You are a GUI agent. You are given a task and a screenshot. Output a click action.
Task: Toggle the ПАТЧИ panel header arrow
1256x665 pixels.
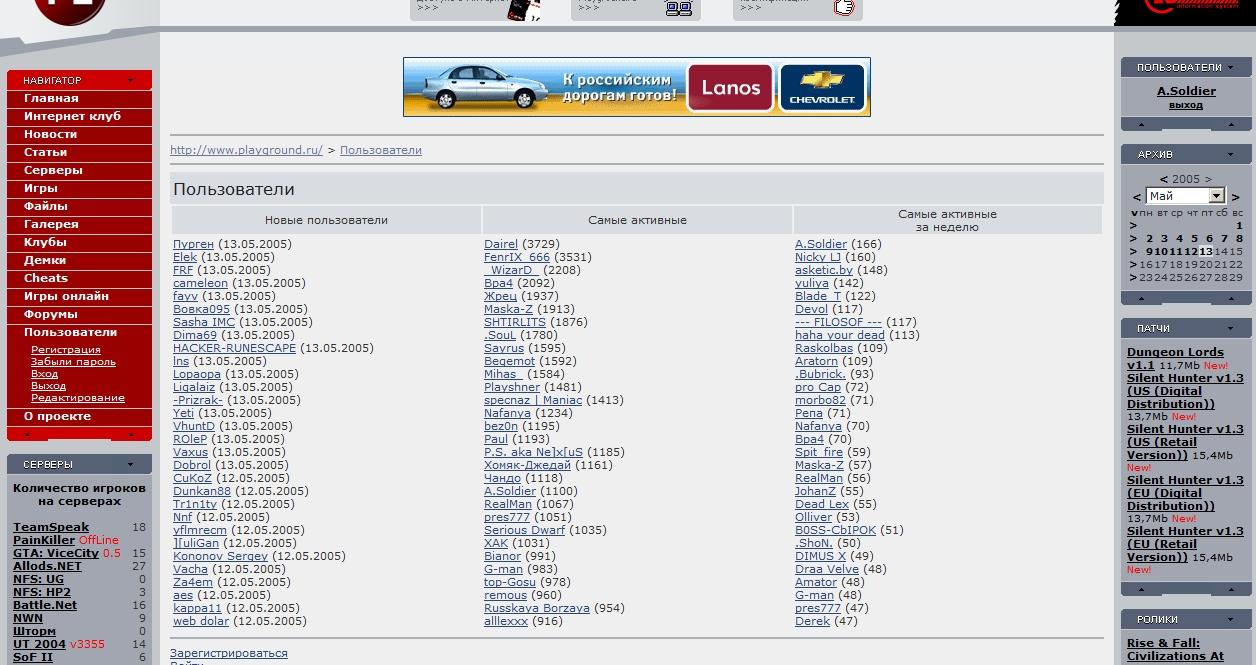coord(1231,328)
